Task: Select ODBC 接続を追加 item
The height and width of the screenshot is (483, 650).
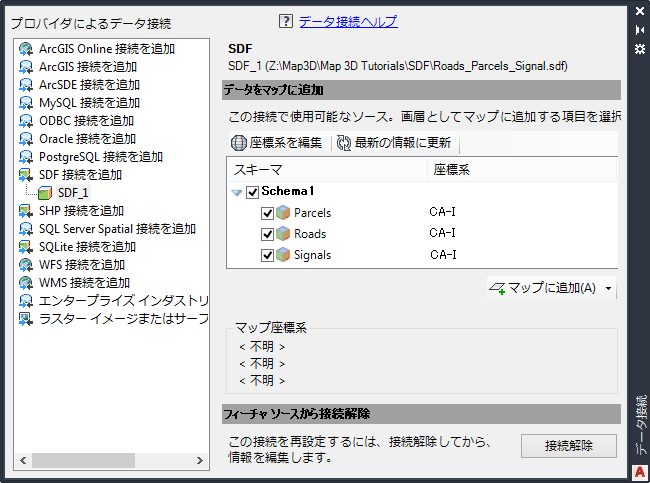Action: (87, 121)
